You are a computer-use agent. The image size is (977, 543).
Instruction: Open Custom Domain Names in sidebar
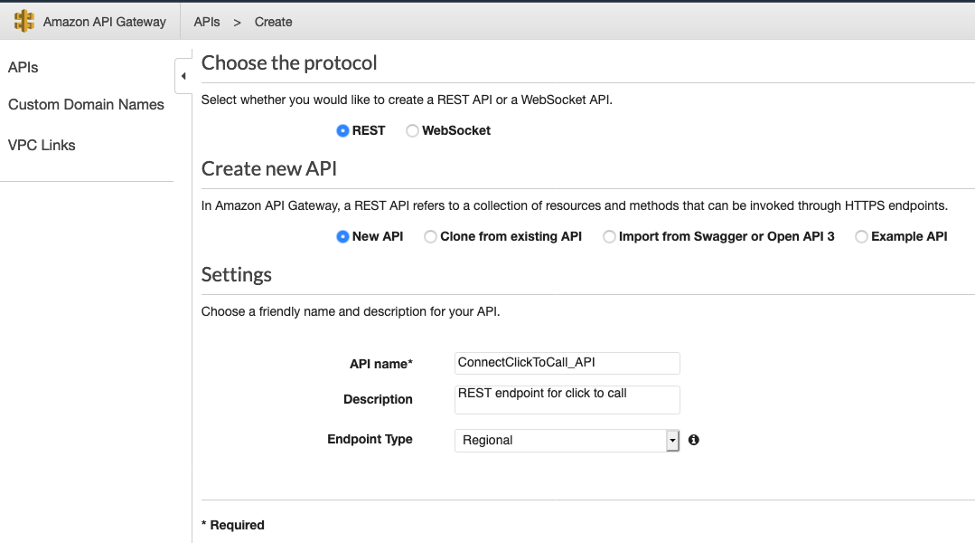[86, 105]
